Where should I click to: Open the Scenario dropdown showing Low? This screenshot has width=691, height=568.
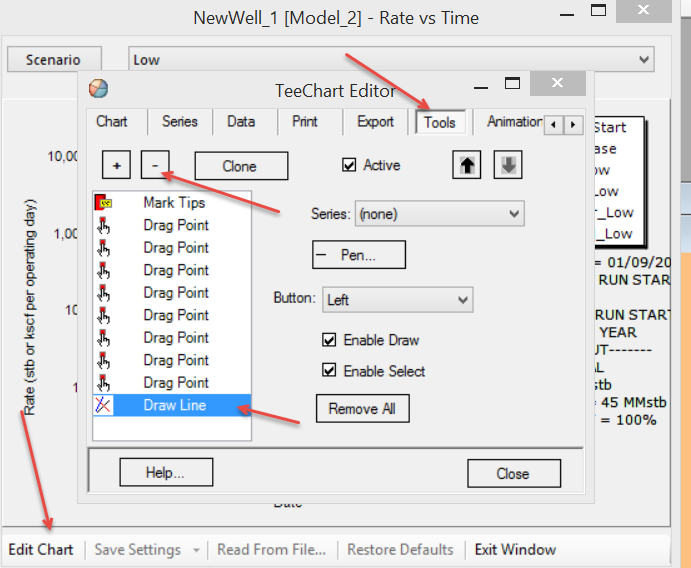pos(391,59)
